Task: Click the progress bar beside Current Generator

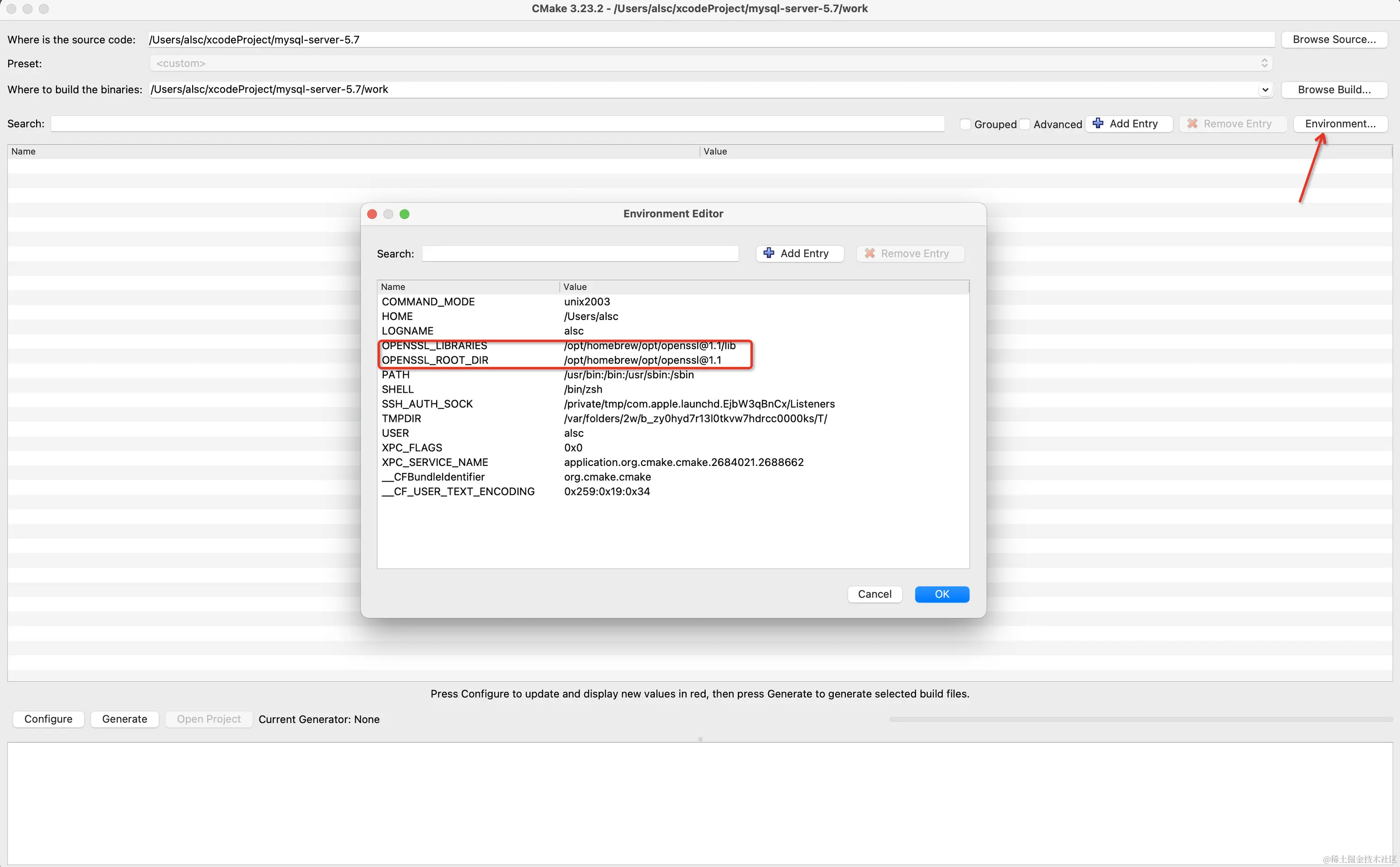Action: click(1140, 719)
